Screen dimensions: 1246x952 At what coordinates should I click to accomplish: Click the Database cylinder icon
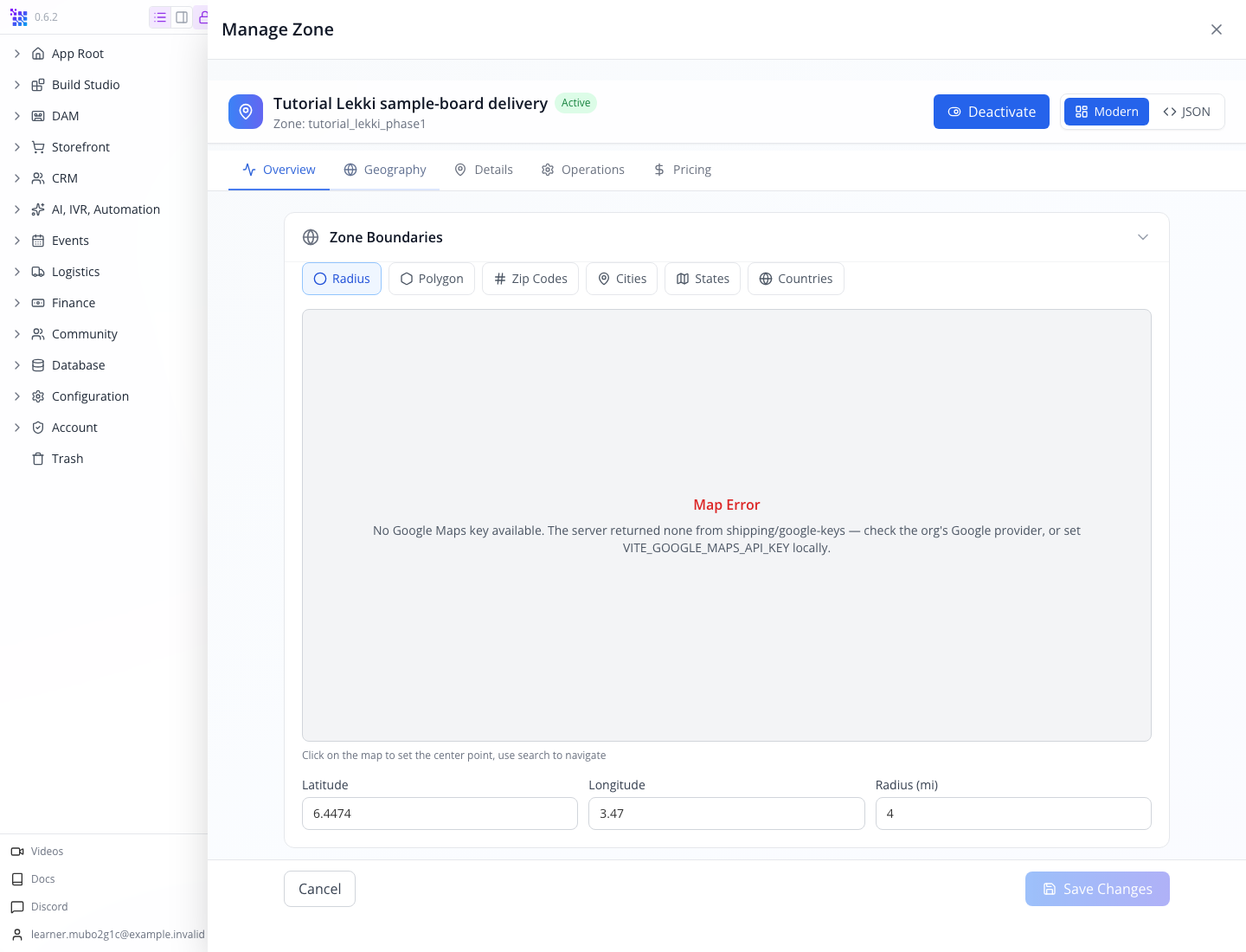(38, 365)
